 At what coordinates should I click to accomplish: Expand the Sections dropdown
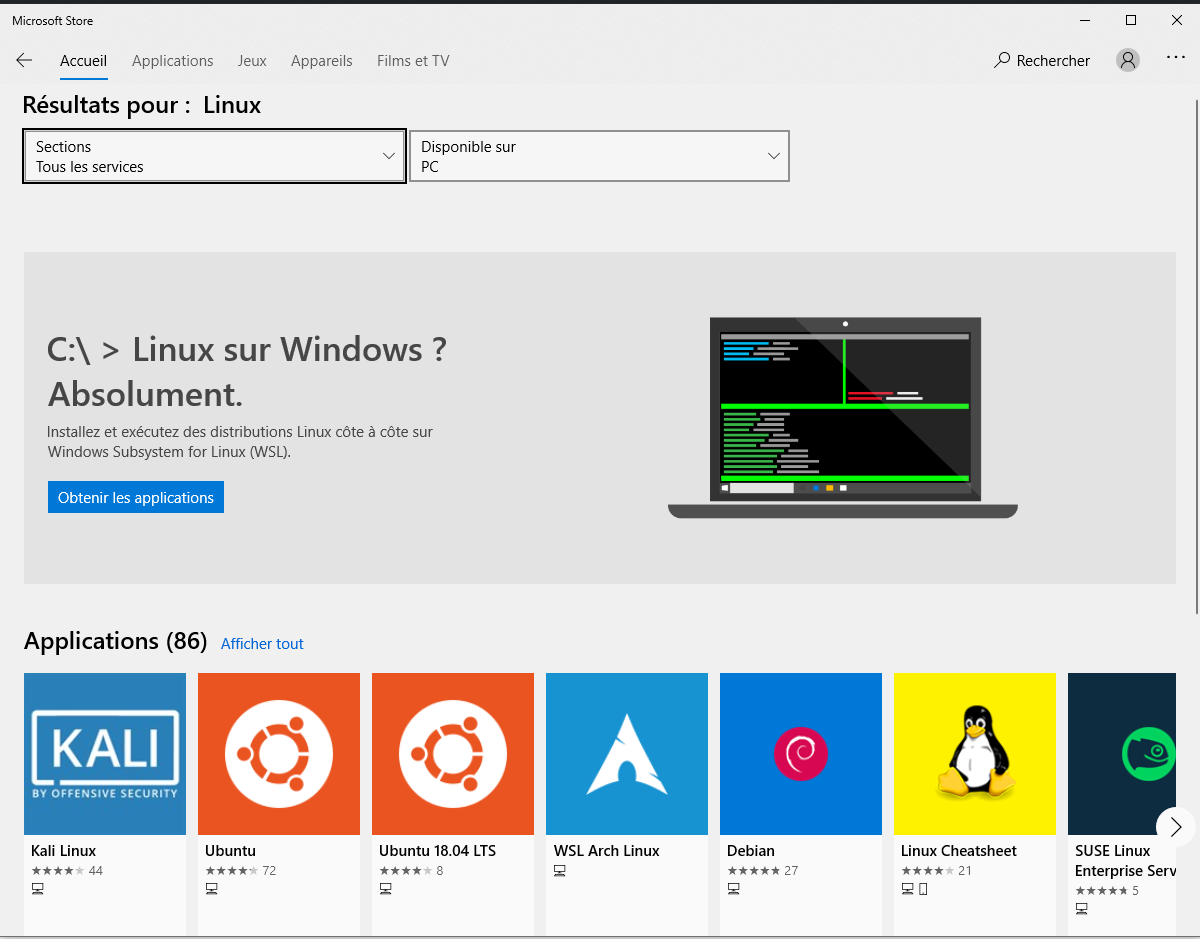tap(215, 156)
